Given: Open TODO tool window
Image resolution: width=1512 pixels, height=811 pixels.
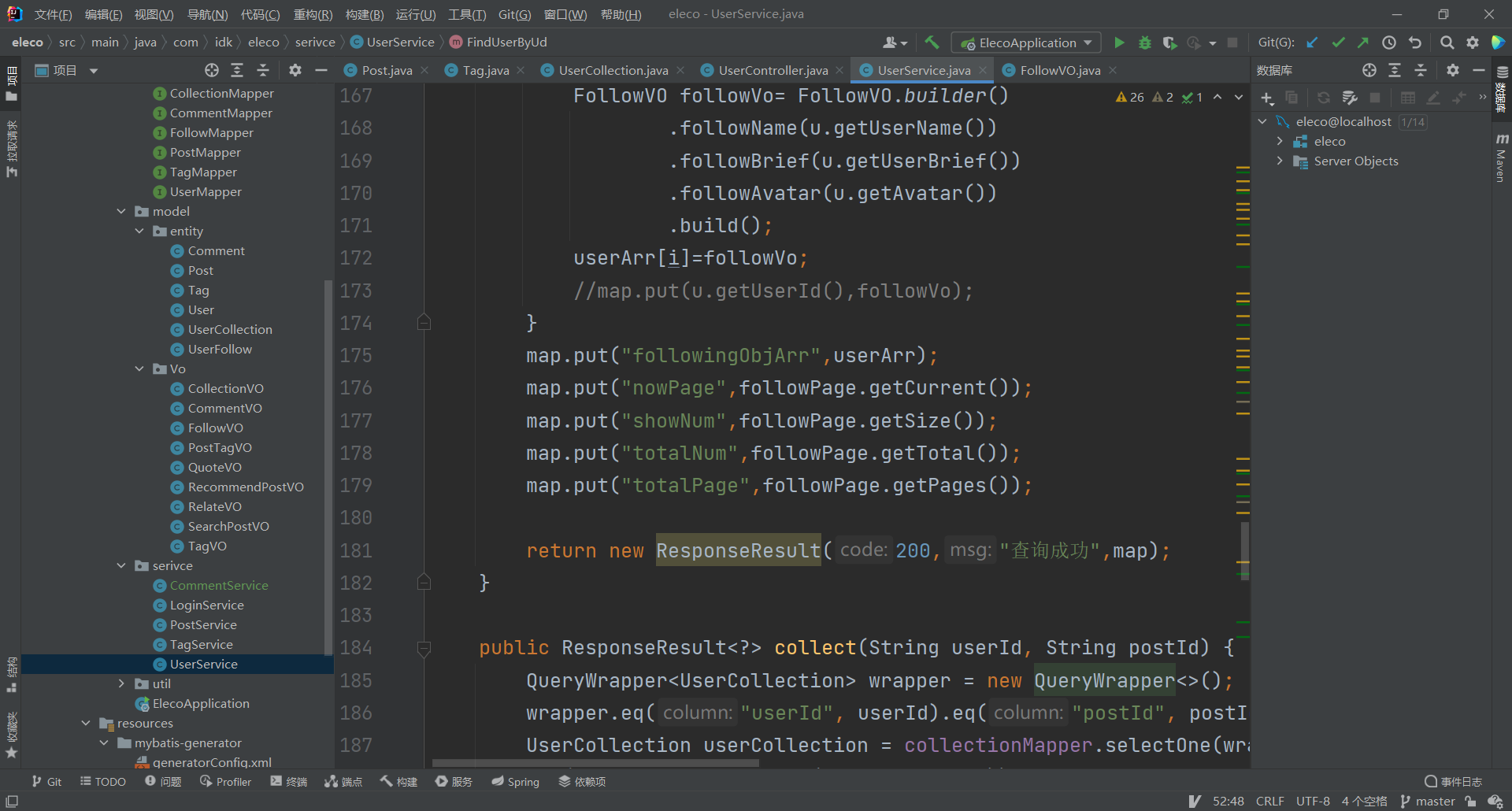Looking at the screenshot, I should click(x=103, y=781).
